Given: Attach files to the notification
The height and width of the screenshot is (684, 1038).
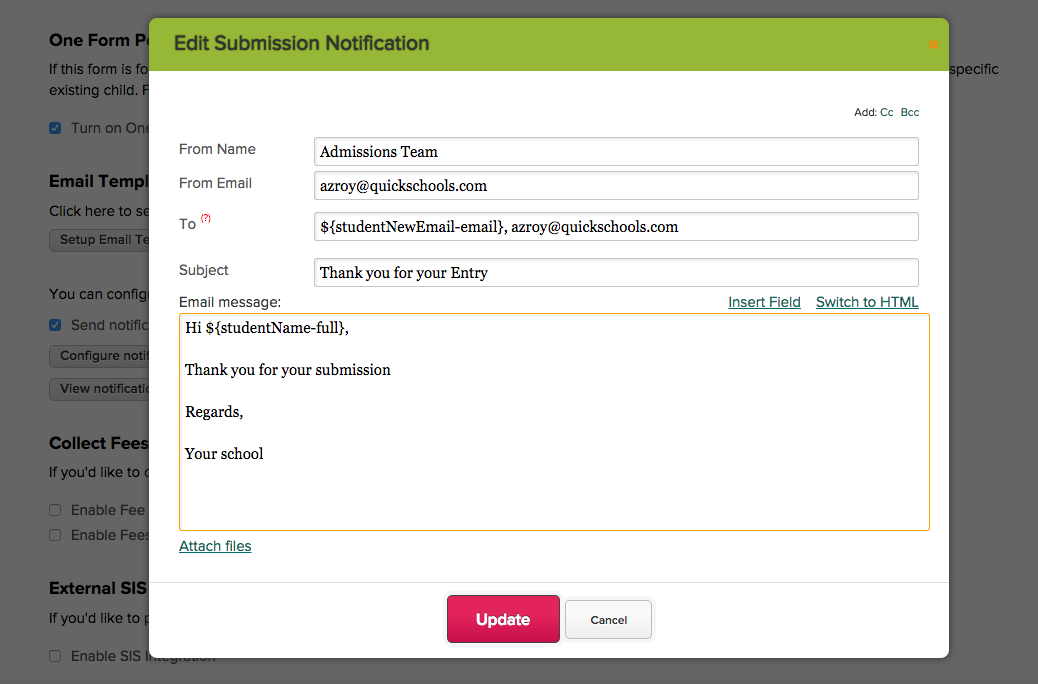Looking at the screenshot, I should (215, 546).
